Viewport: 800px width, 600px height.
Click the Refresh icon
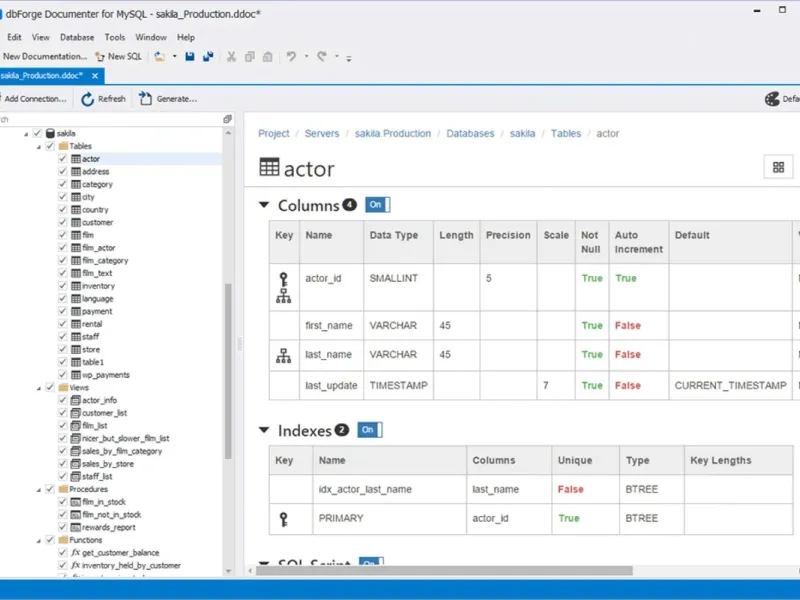[x=88, y=99]
